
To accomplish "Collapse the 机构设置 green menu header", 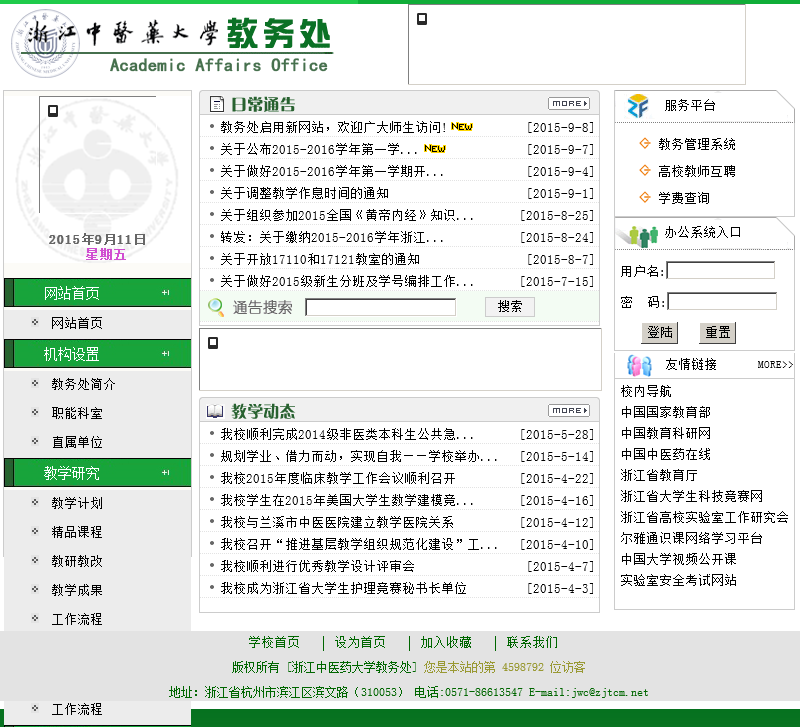I will (97, 354).
